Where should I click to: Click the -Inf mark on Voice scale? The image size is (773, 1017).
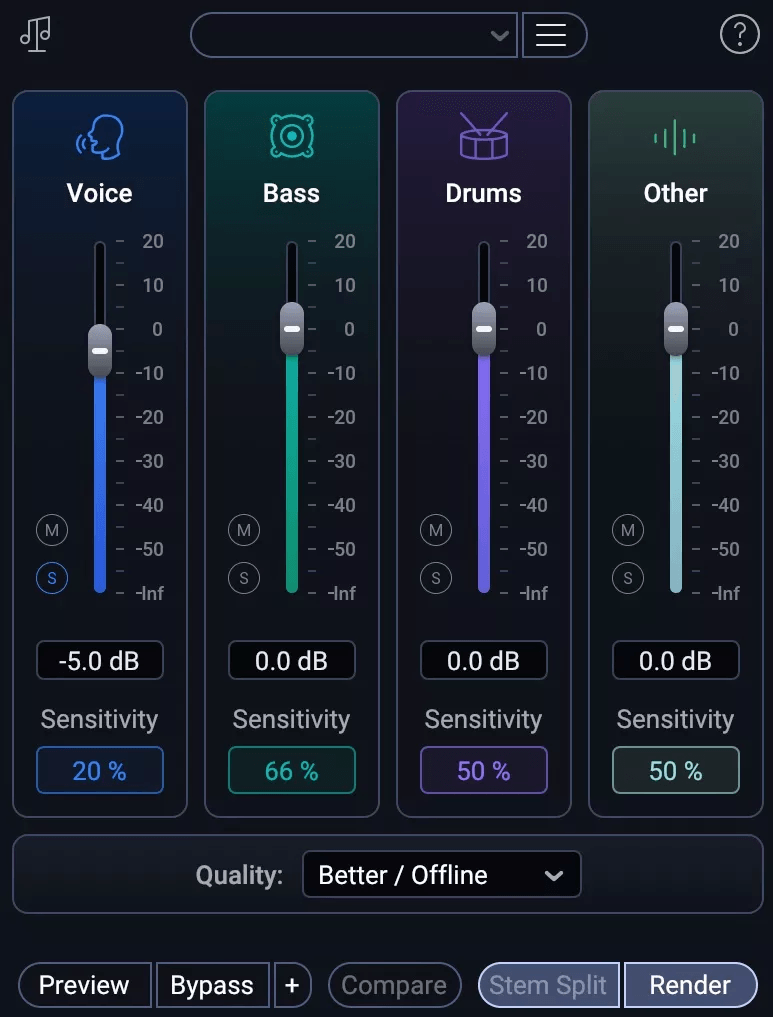[150, 593]
